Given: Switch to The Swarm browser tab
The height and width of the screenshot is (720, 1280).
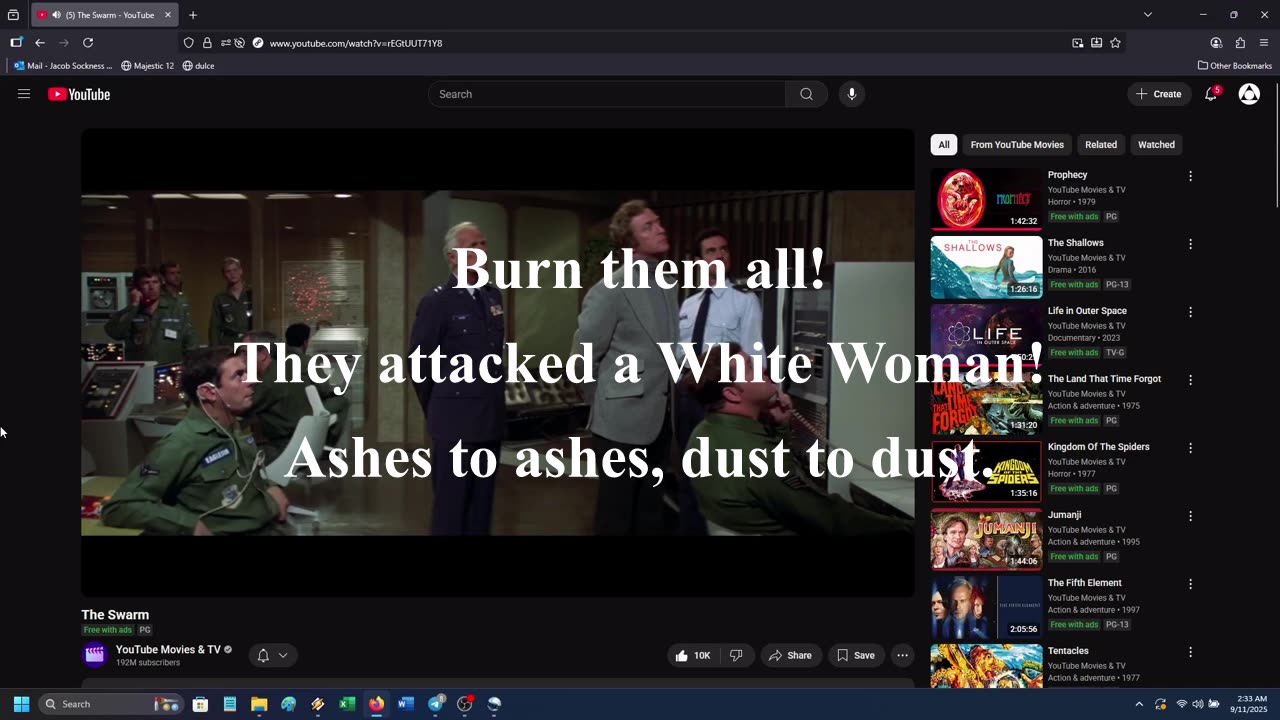Looking at the screenshot, I should click(x=105, y=15).
